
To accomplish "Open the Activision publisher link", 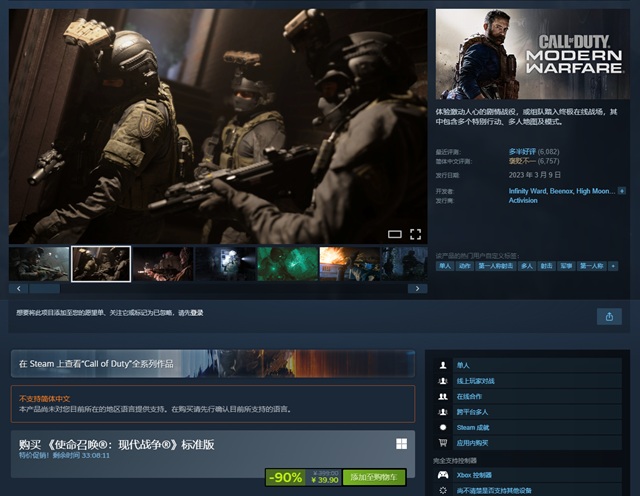I will click(523, 200).
